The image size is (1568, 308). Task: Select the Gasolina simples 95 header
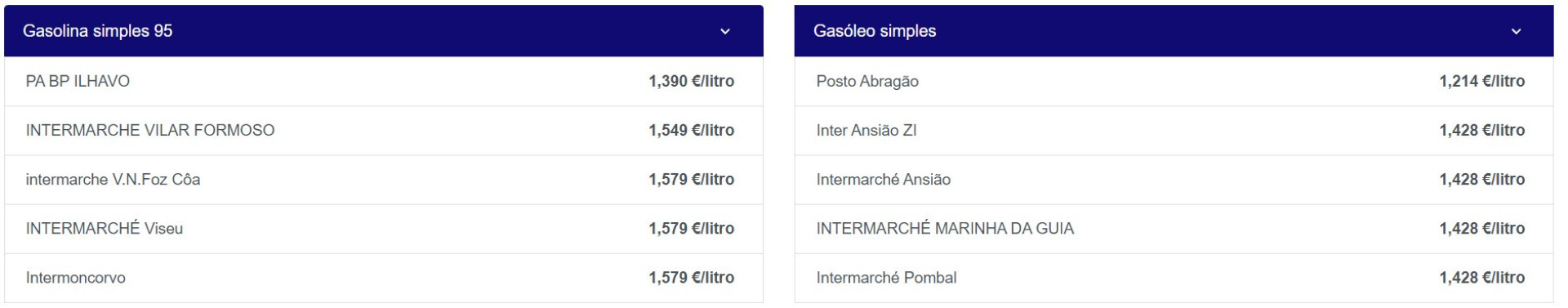point(384,31)
